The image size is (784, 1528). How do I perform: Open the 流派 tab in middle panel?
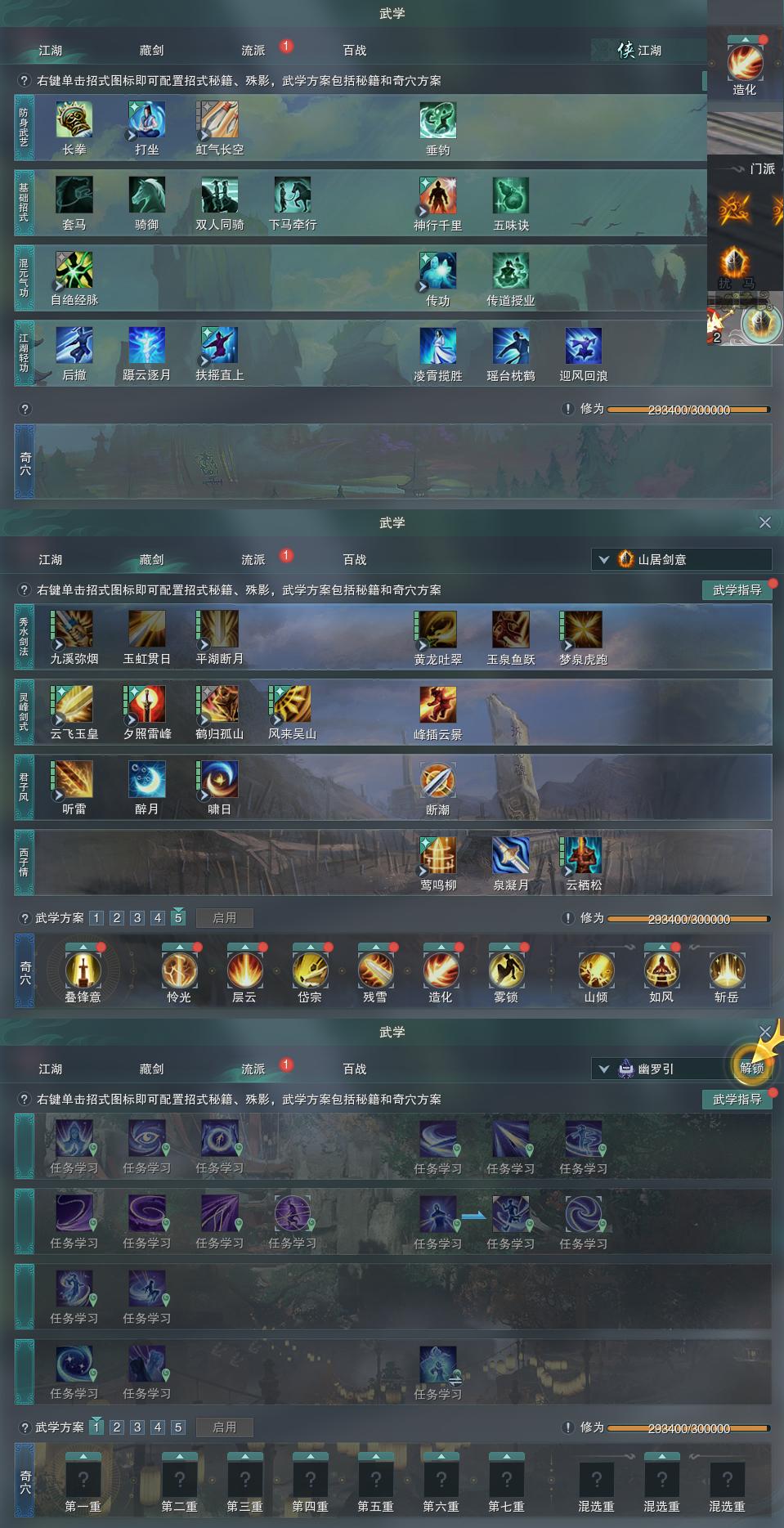click(253, 560)
